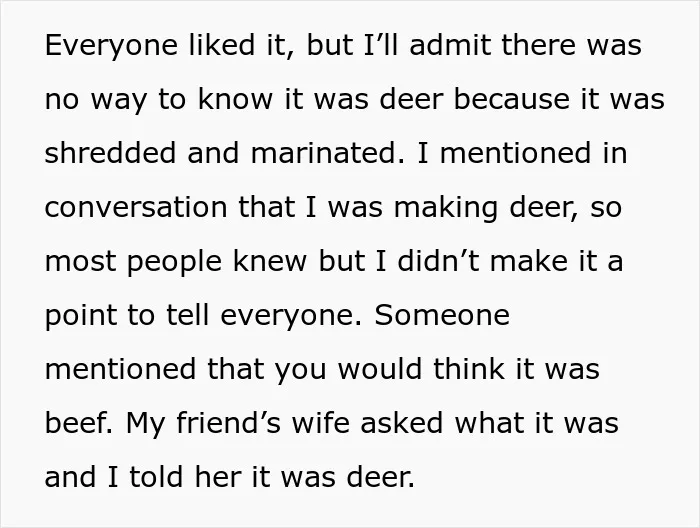Click the word "making" before "deer"
This screenshot has height=528, width=700.
click(445, 208)
